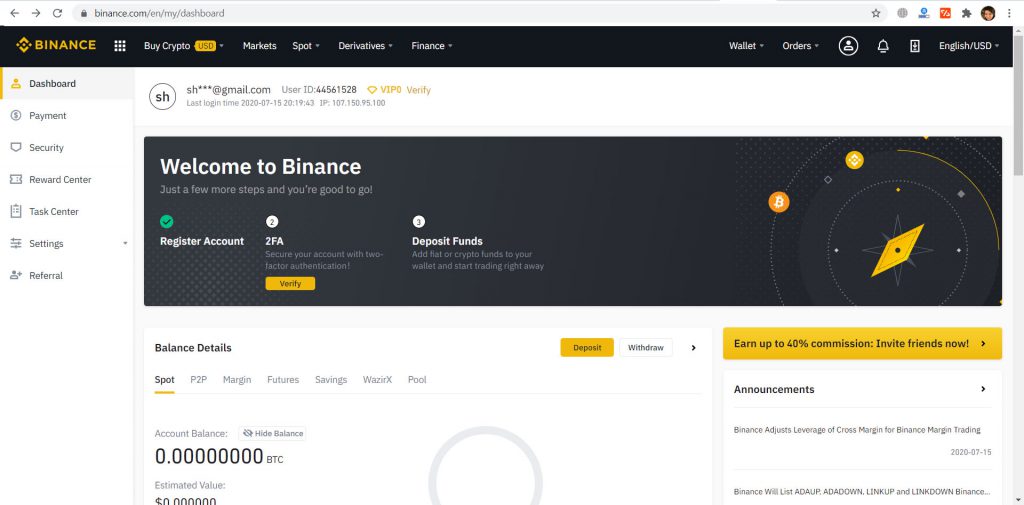
Task: Open the Chrome profile avatar
Action: pyautogui.click(x=988, y=13)
